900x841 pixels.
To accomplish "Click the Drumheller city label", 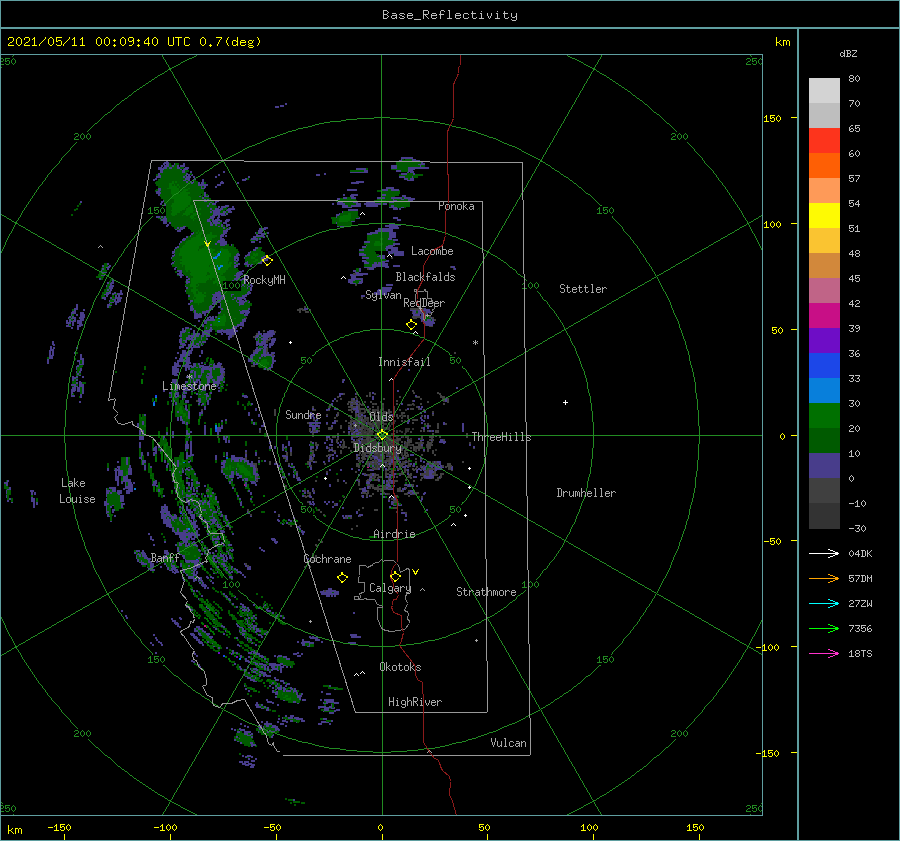I will click(x=586, y=493).
